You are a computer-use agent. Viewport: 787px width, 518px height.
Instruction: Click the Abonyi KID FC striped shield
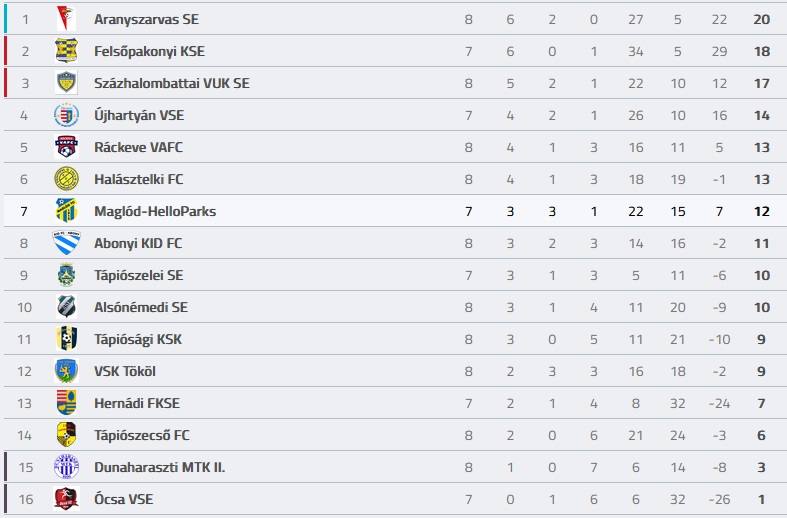point(66,243)
